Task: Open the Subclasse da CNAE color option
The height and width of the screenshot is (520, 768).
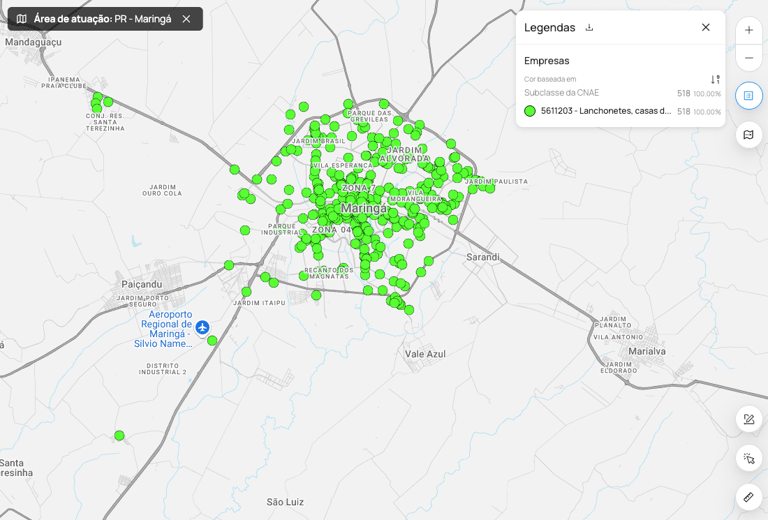Action: pos(562,92)
